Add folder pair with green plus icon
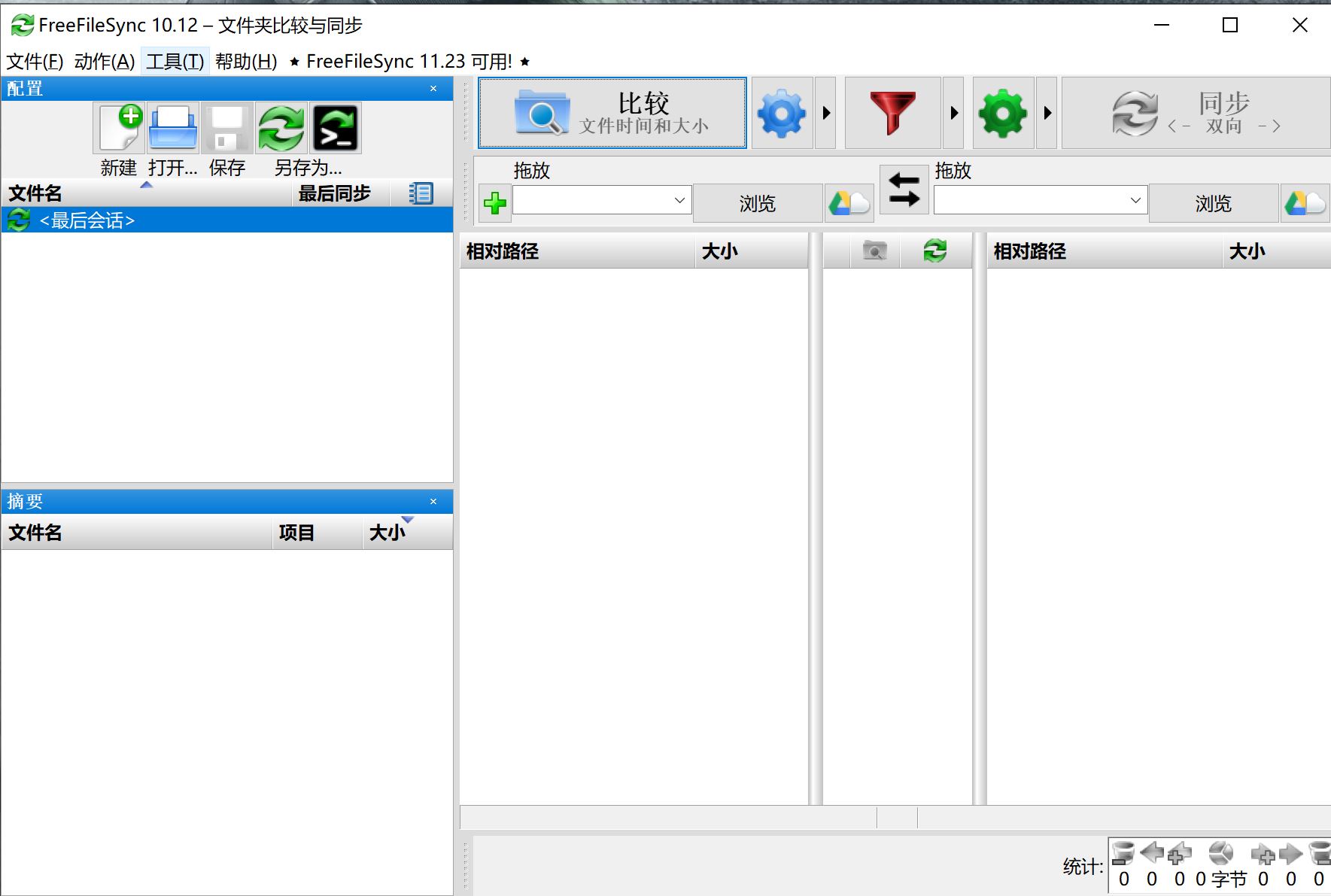Viewport: 1331px width, 896px height. [x=495, y=203]
